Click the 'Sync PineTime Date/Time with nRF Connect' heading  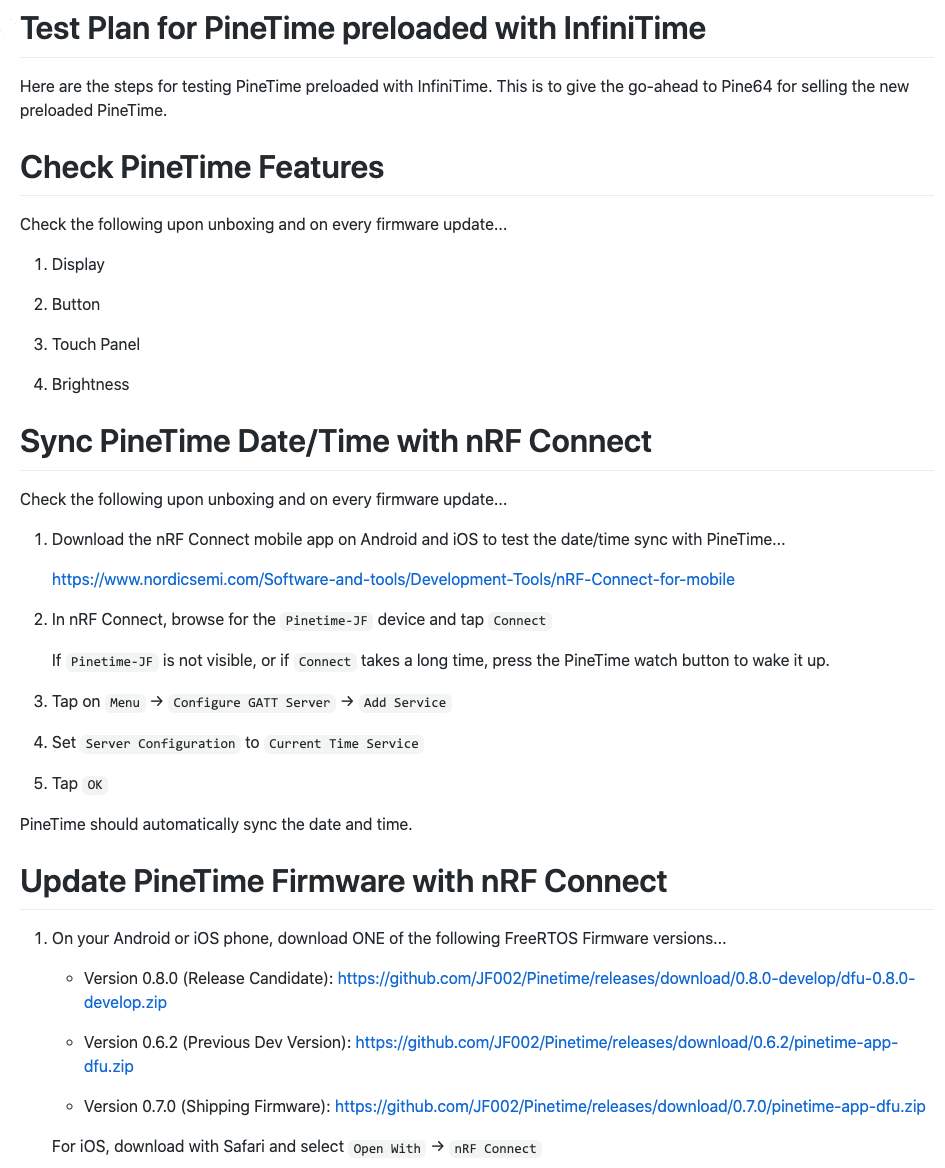coord(336,441)
